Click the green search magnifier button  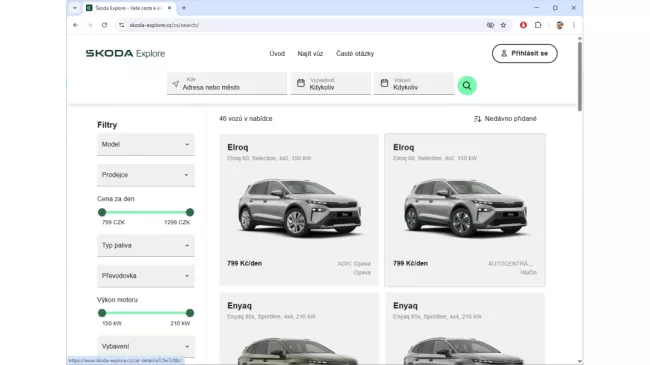(467, 85)
